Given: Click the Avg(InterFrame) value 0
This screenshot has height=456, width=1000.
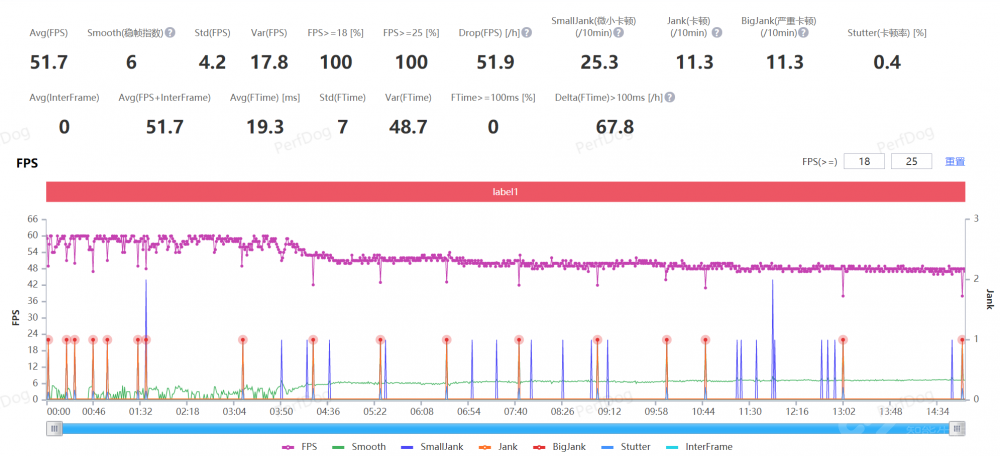Looking at the screenshot, I should (x=64, y=128).
